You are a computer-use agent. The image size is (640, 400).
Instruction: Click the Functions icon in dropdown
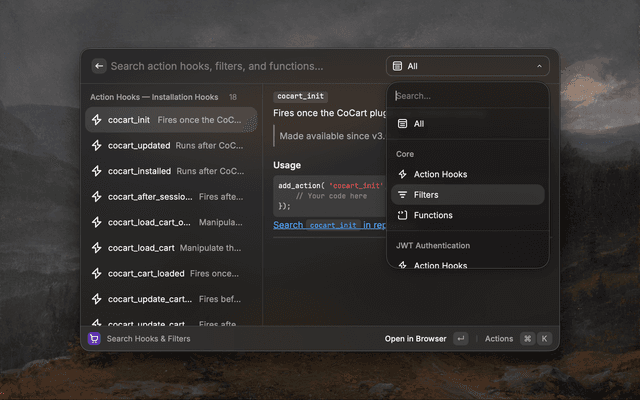tap(402, 215)
